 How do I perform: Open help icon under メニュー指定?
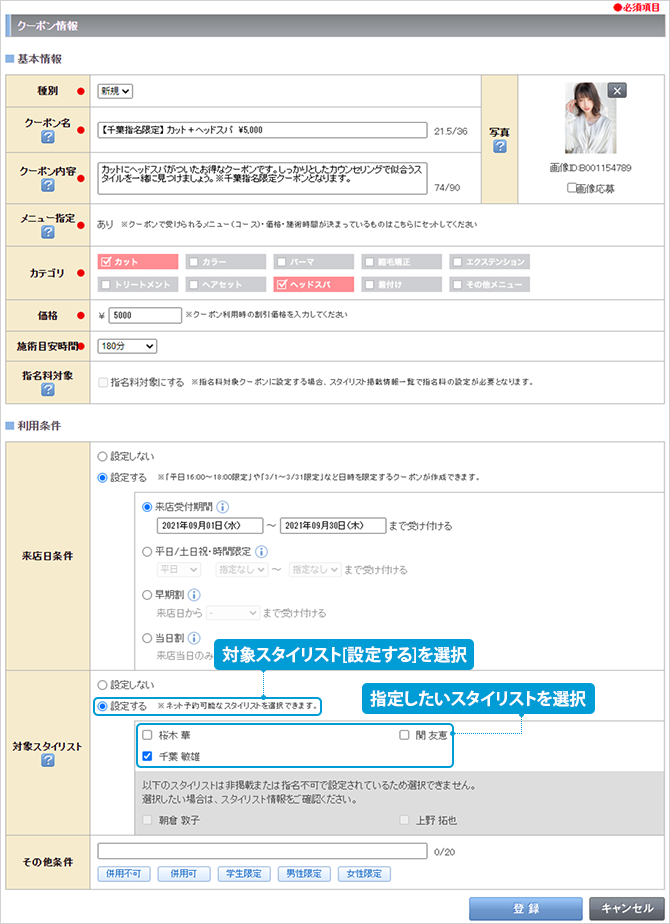click(47, 232)
